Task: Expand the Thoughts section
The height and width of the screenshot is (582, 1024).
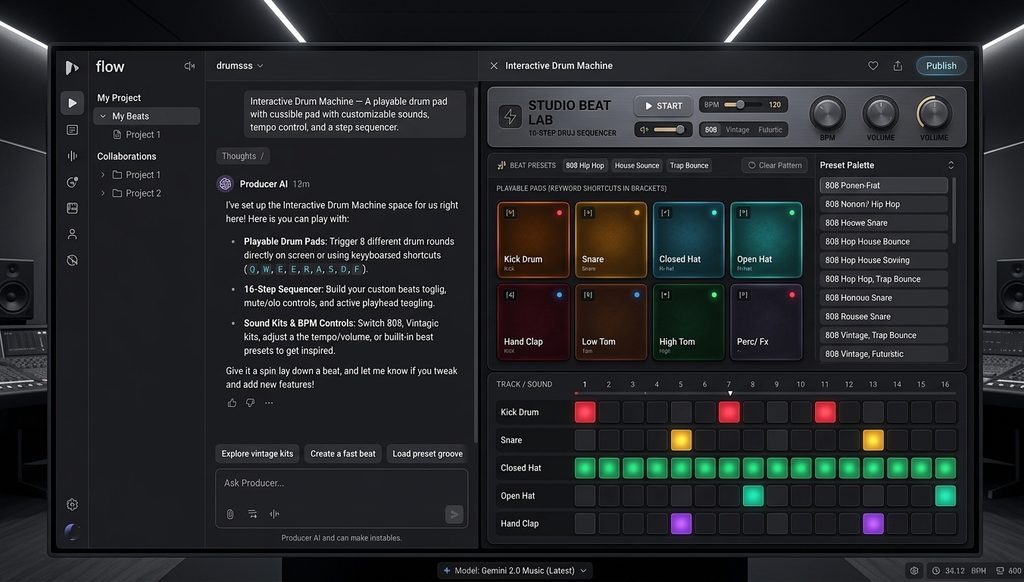Action: click(x=243, y=156)
